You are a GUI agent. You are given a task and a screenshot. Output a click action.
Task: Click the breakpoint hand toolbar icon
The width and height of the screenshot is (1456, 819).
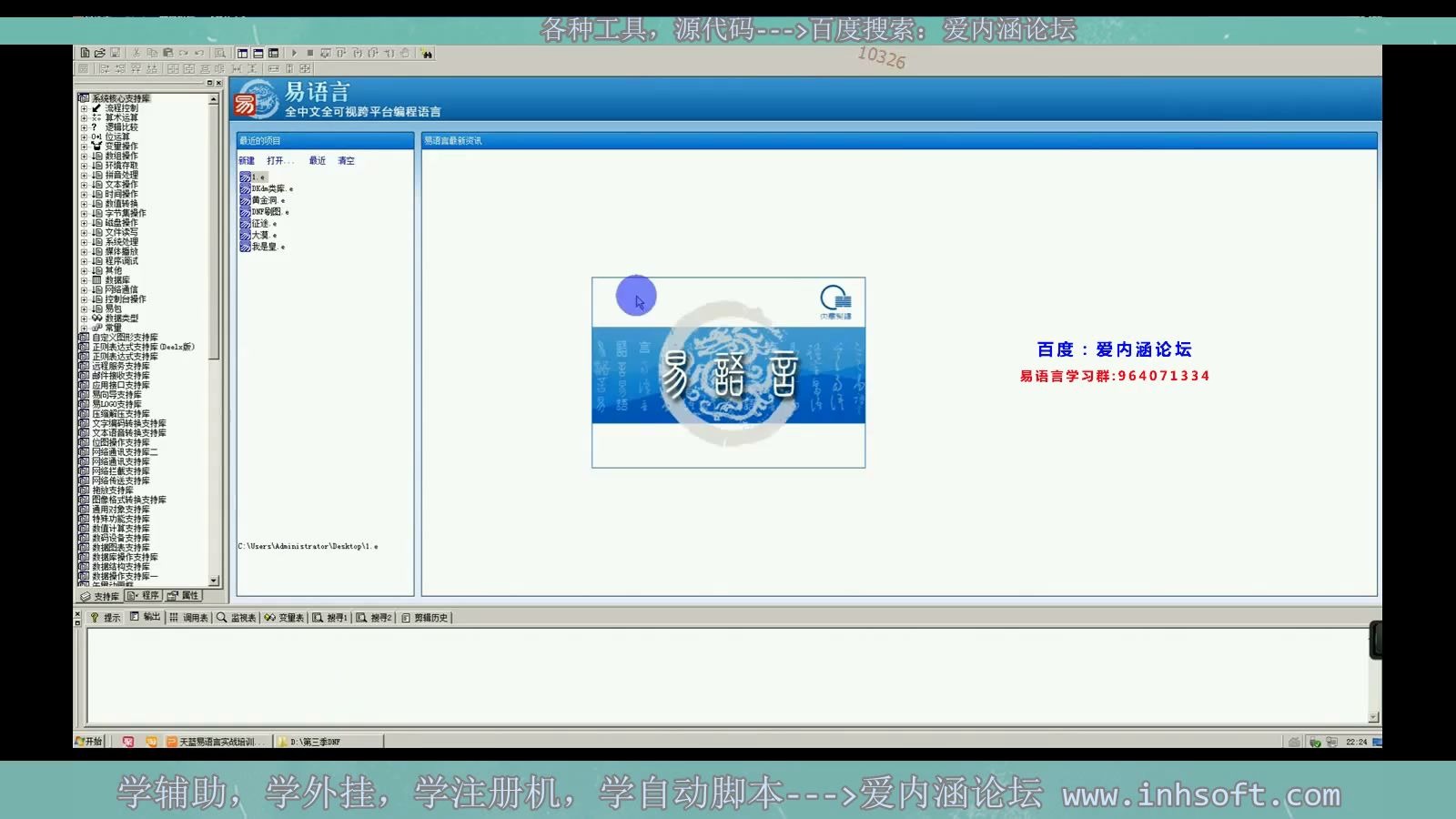click(x=404, y=54)
